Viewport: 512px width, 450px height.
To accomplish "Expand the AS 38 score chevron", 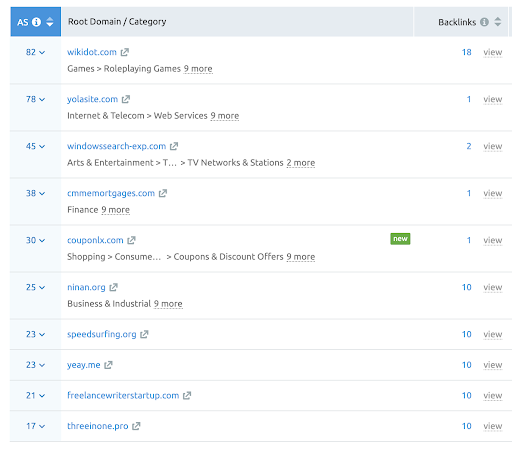I will pyautogui.click(x=42, y=193).
